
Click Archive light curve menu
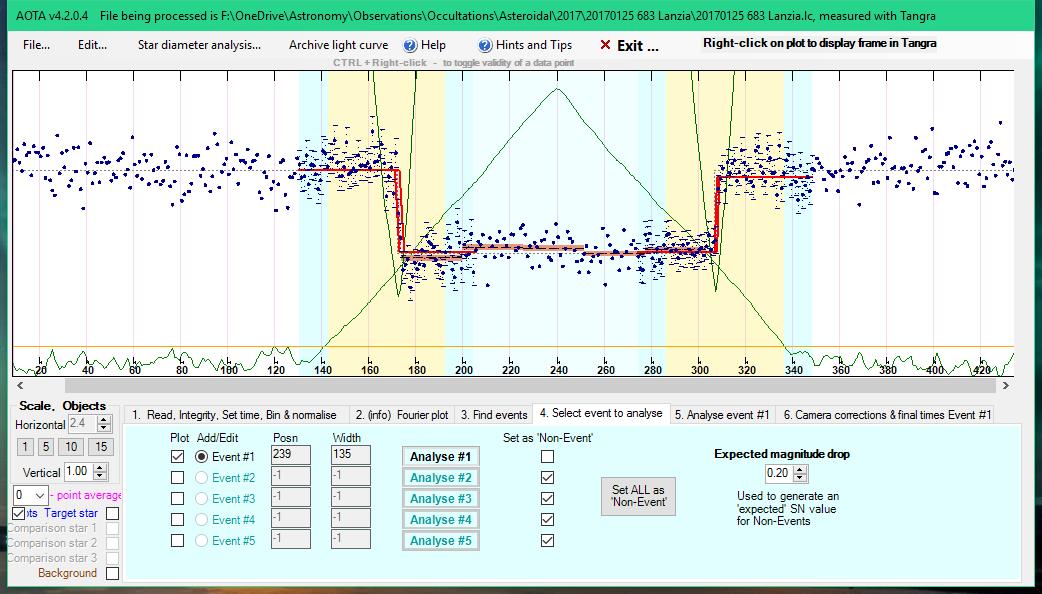[338, 45]
